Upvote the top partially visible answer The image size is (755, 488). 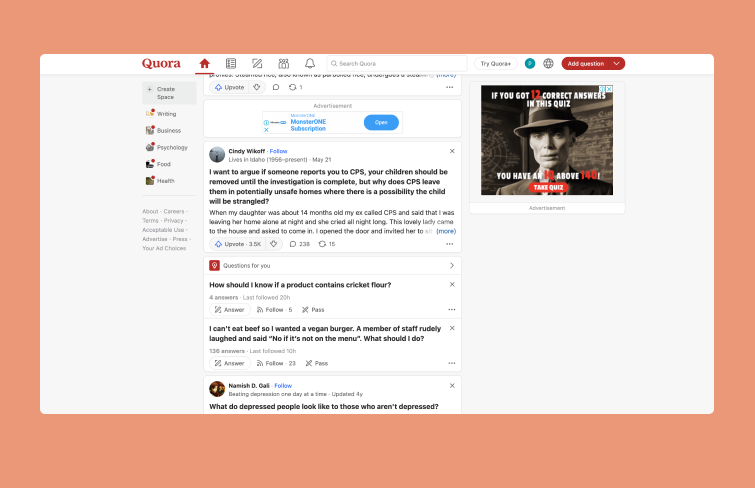229,87
